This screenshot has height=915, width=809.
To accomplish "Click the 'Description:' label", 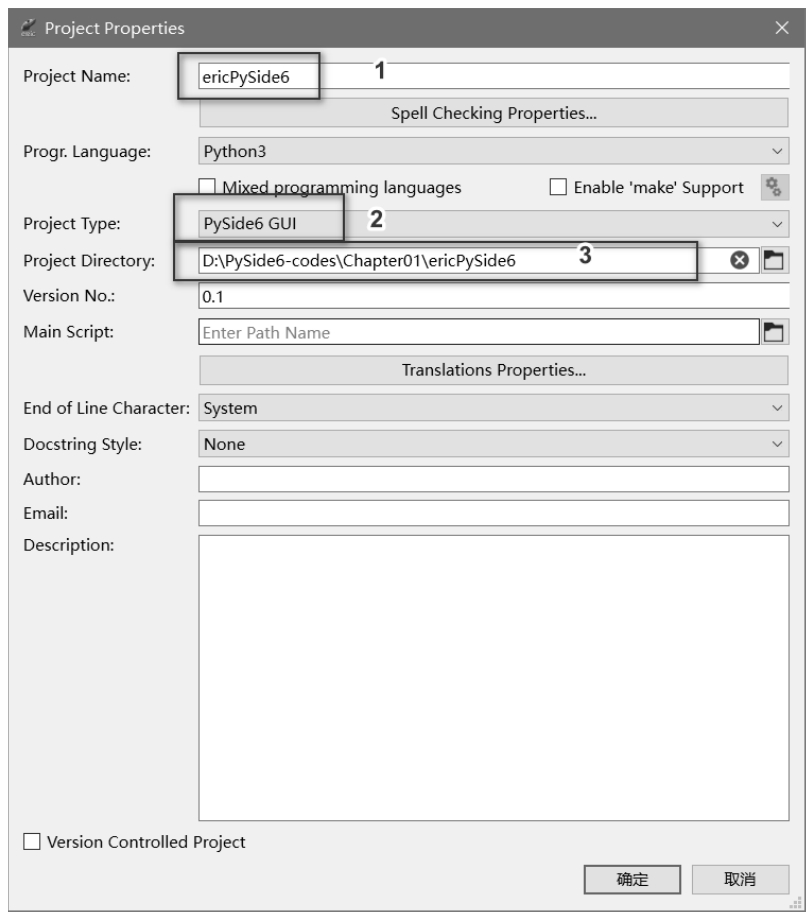I will [68, 545].
